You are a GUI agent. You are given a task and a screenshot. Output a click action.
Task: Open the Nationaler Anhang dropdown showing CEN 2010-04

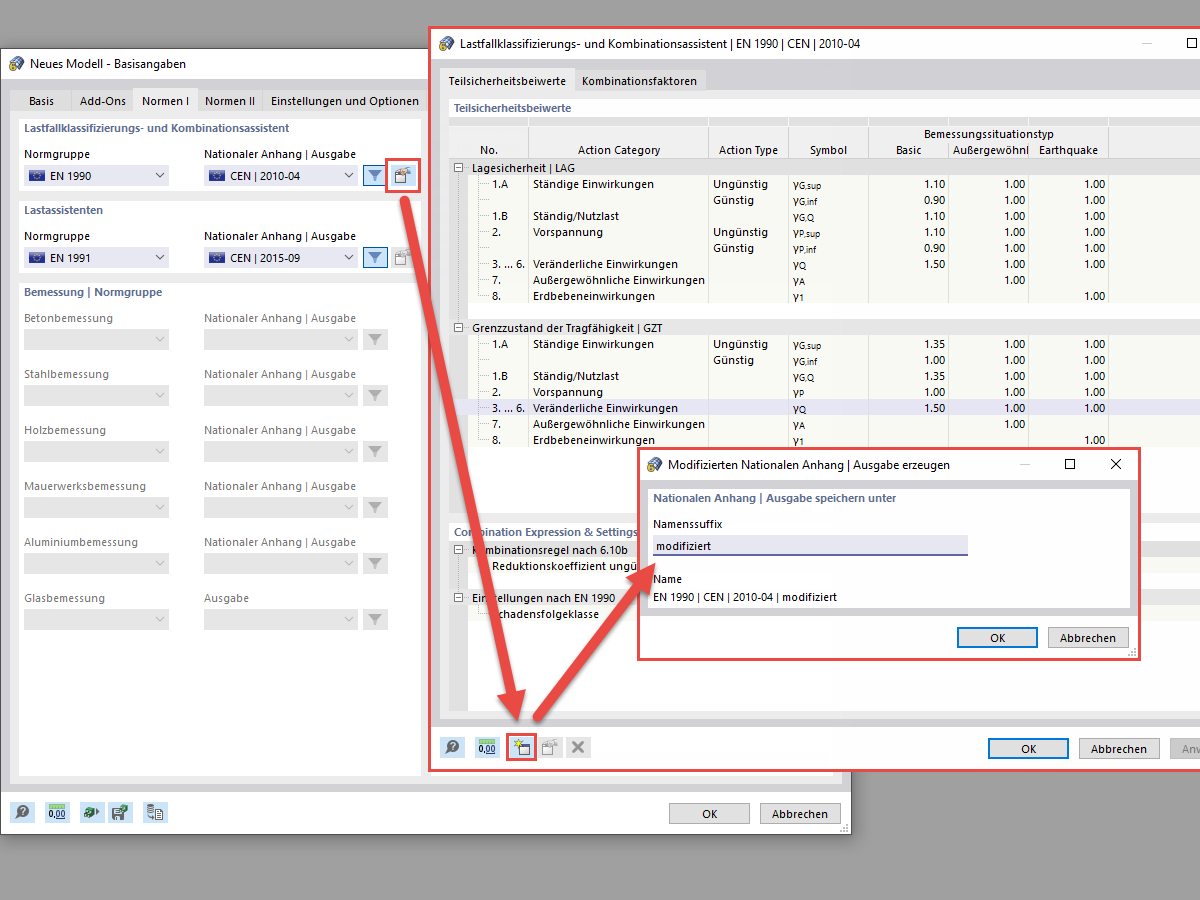(280, 175)
